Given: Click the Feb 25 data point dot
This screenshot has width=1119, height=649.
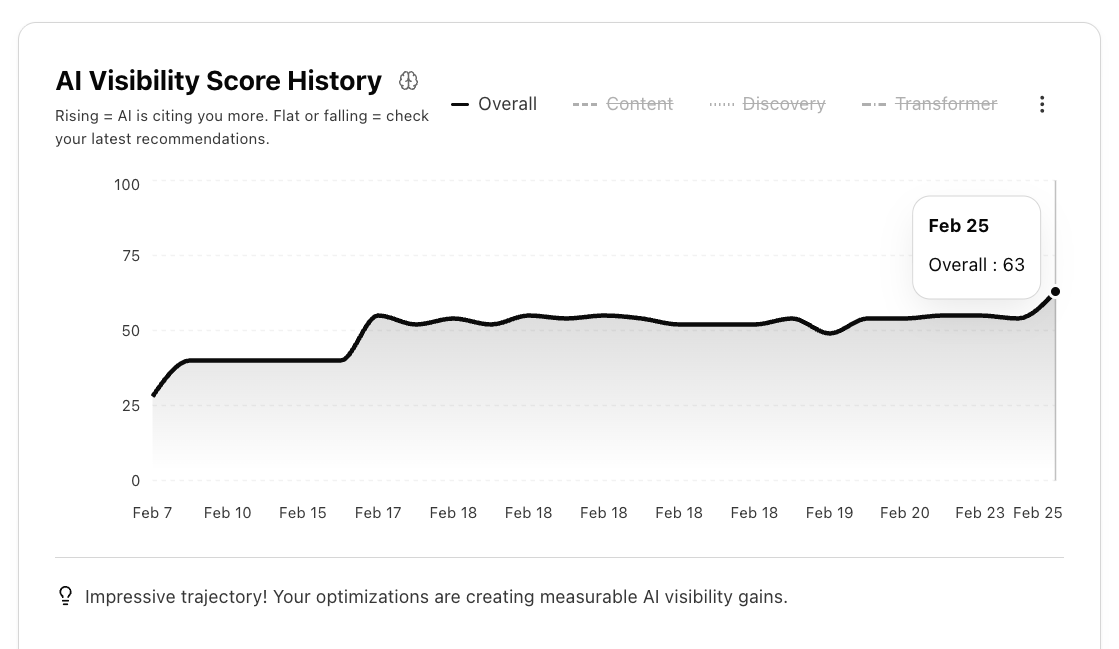Looking at the screenshot, I should 1055,292.
